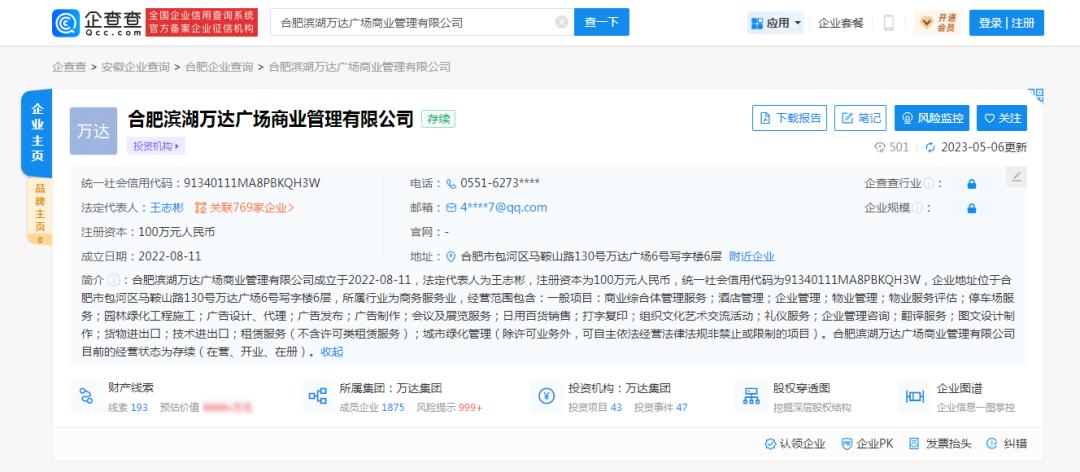Click the 关注 follow button
This screenshot has height=472, width=1080.
click(1002, 118)
